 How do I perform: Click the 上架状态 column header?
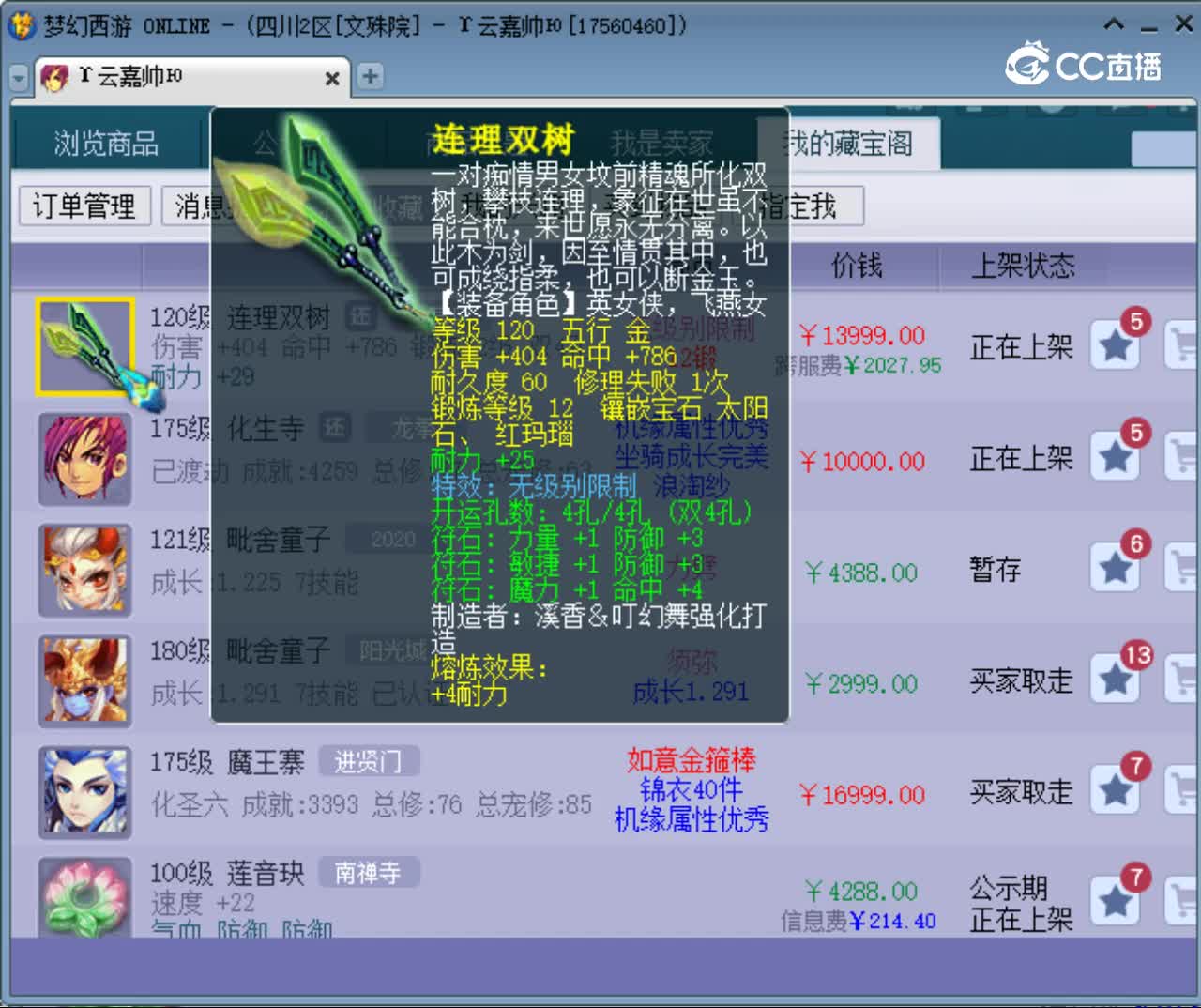[x=1022, y=267]
